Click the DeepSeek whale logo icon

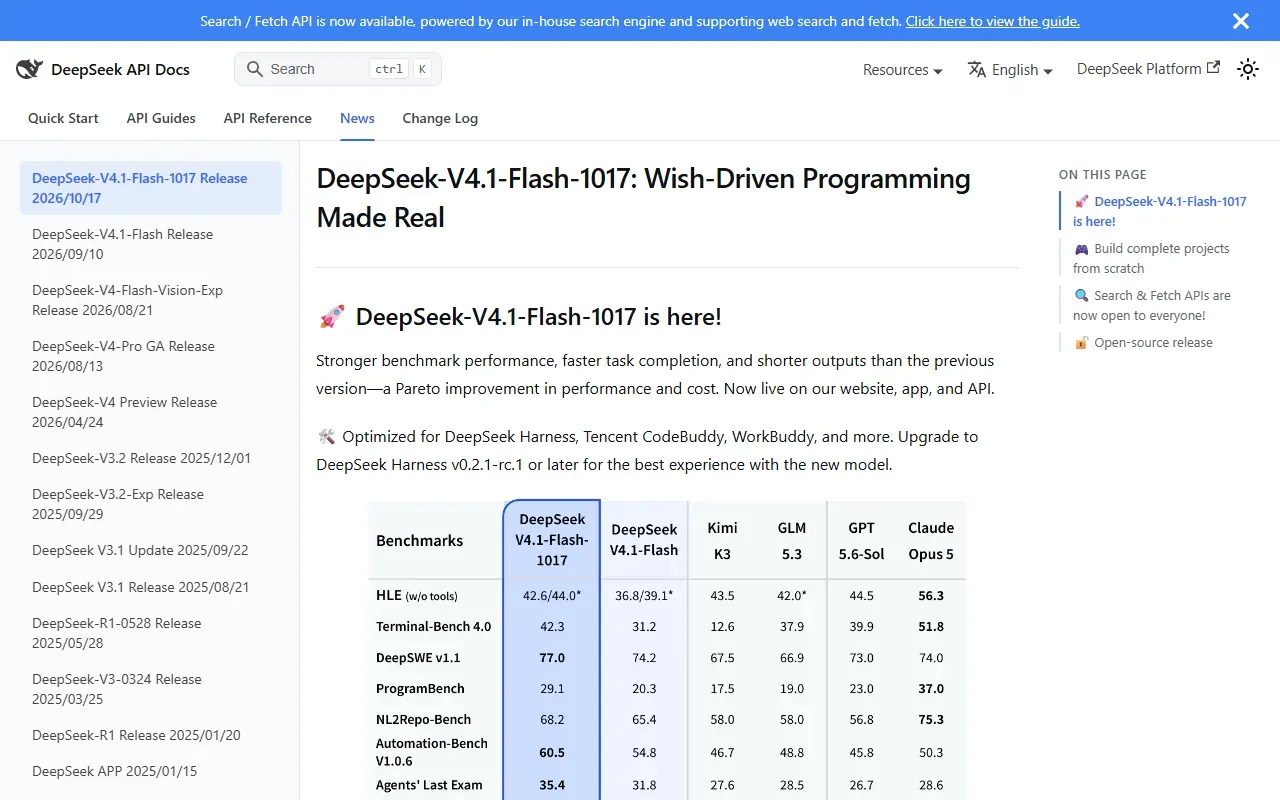(29, 69)
